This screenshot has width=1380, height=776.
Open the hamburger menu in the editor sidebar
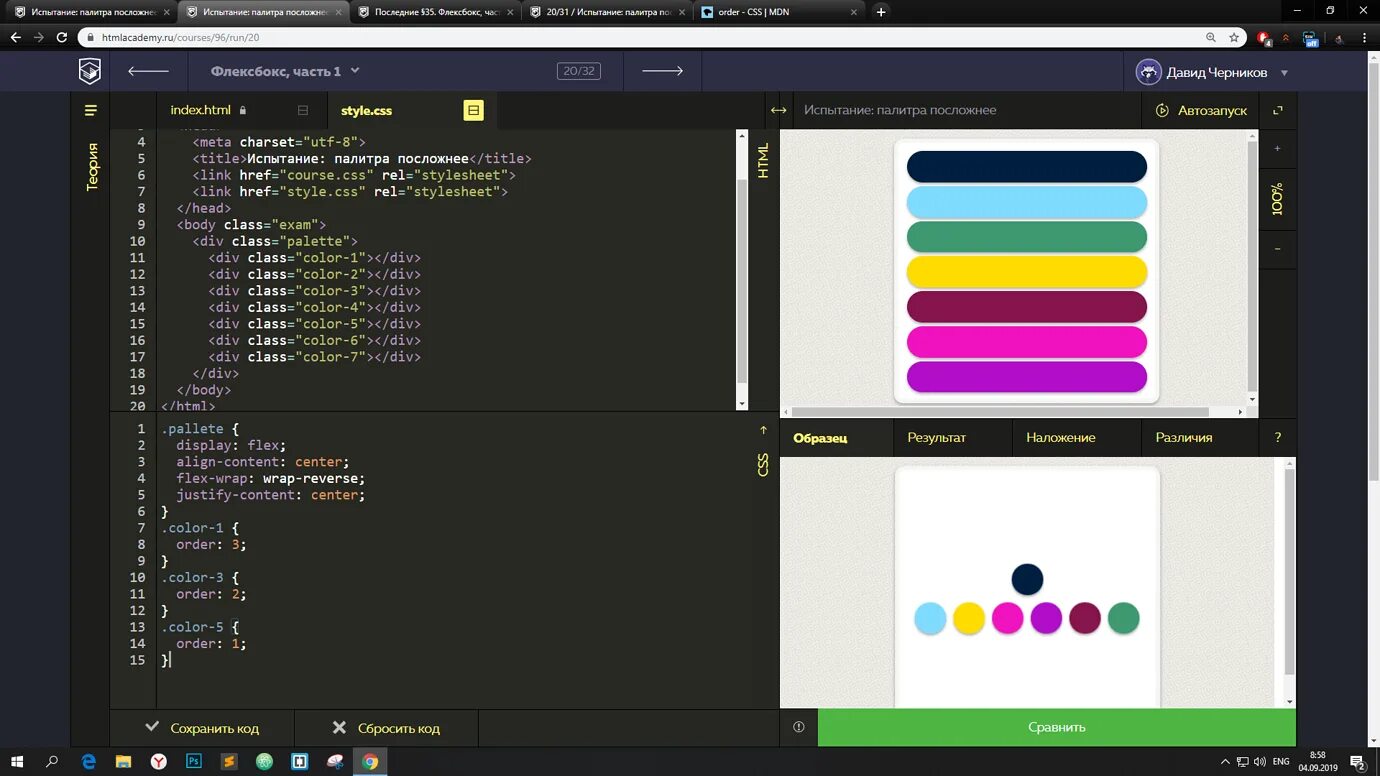click(x=91, y=110)
